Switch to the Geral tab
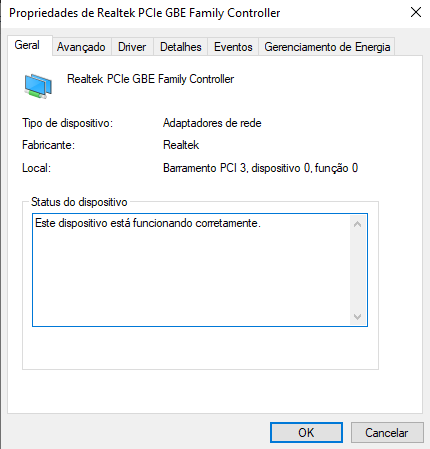This screenshot has height=449, width=430. pyautogui.click(x=27, y=45)
